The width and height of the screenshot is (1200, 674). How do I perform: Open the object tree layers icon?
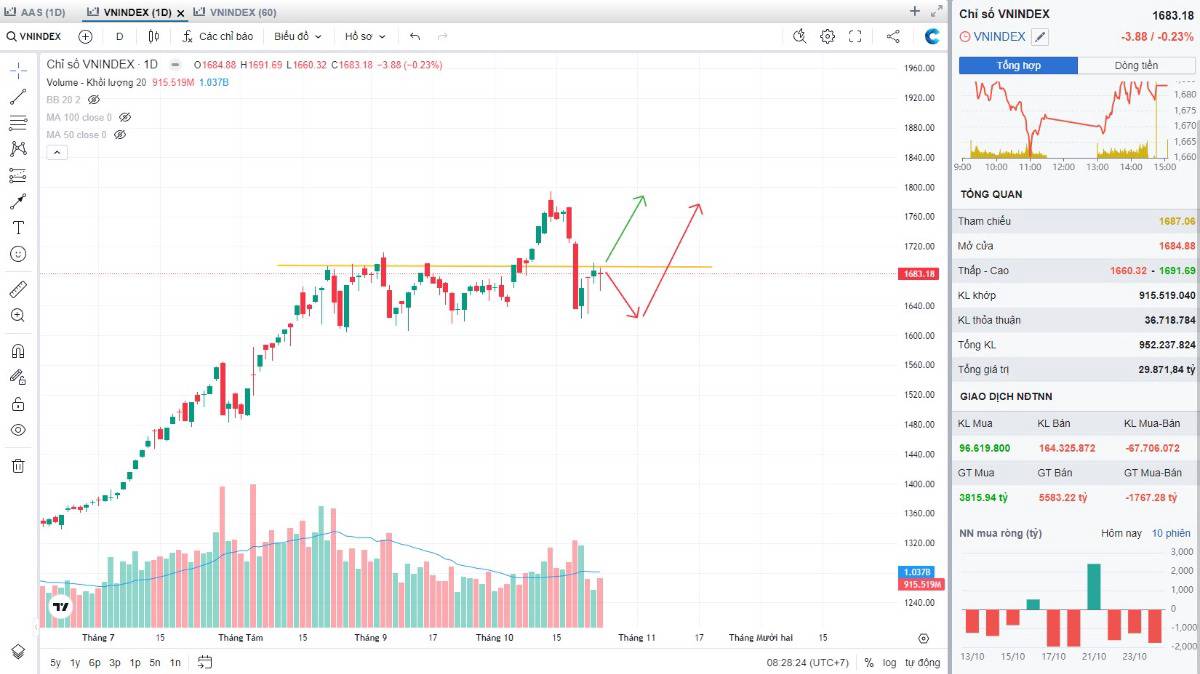18,651
